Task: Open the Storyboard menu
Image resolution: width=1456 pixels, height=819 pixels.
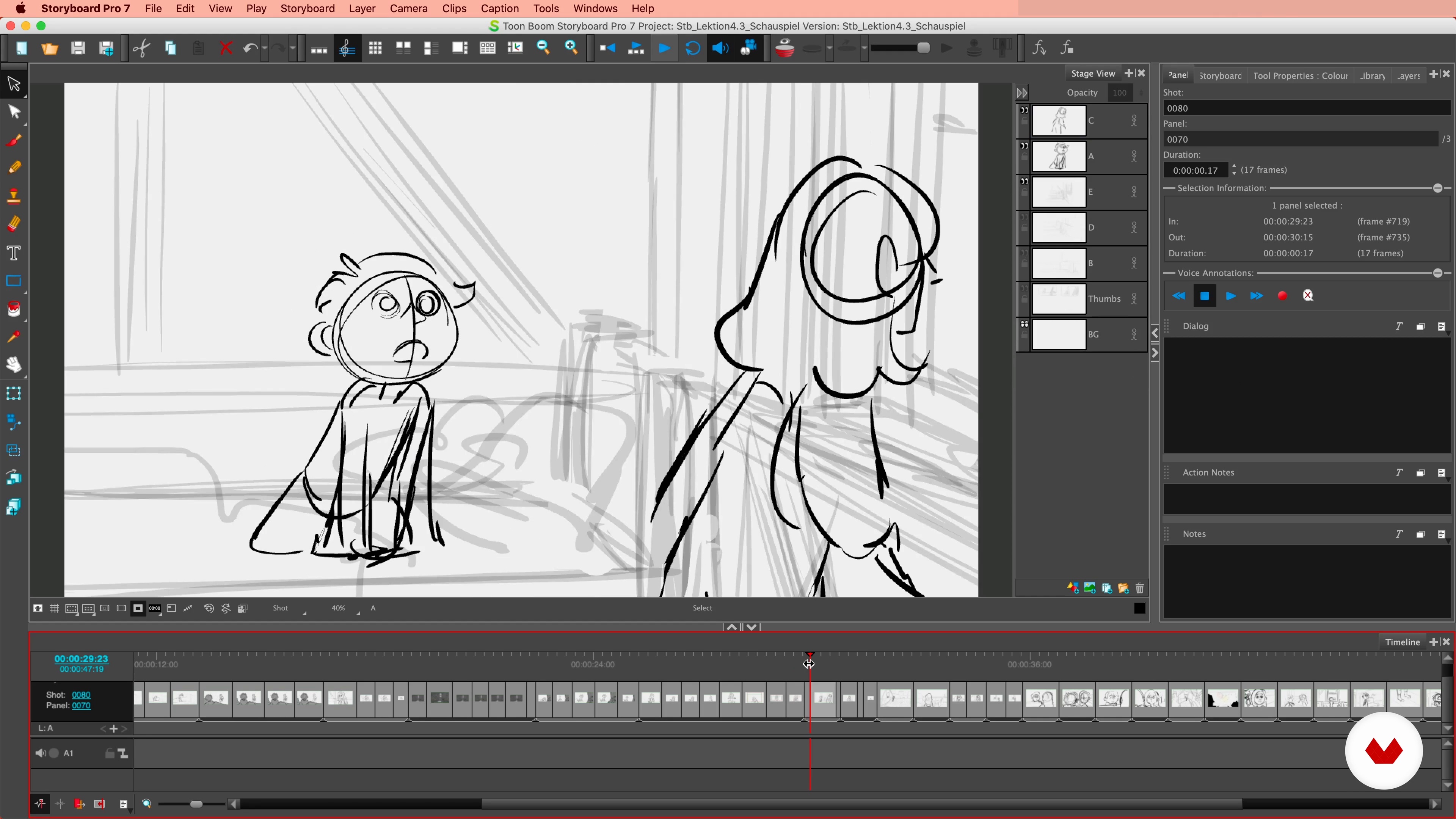Action: (x=308, y=8)
